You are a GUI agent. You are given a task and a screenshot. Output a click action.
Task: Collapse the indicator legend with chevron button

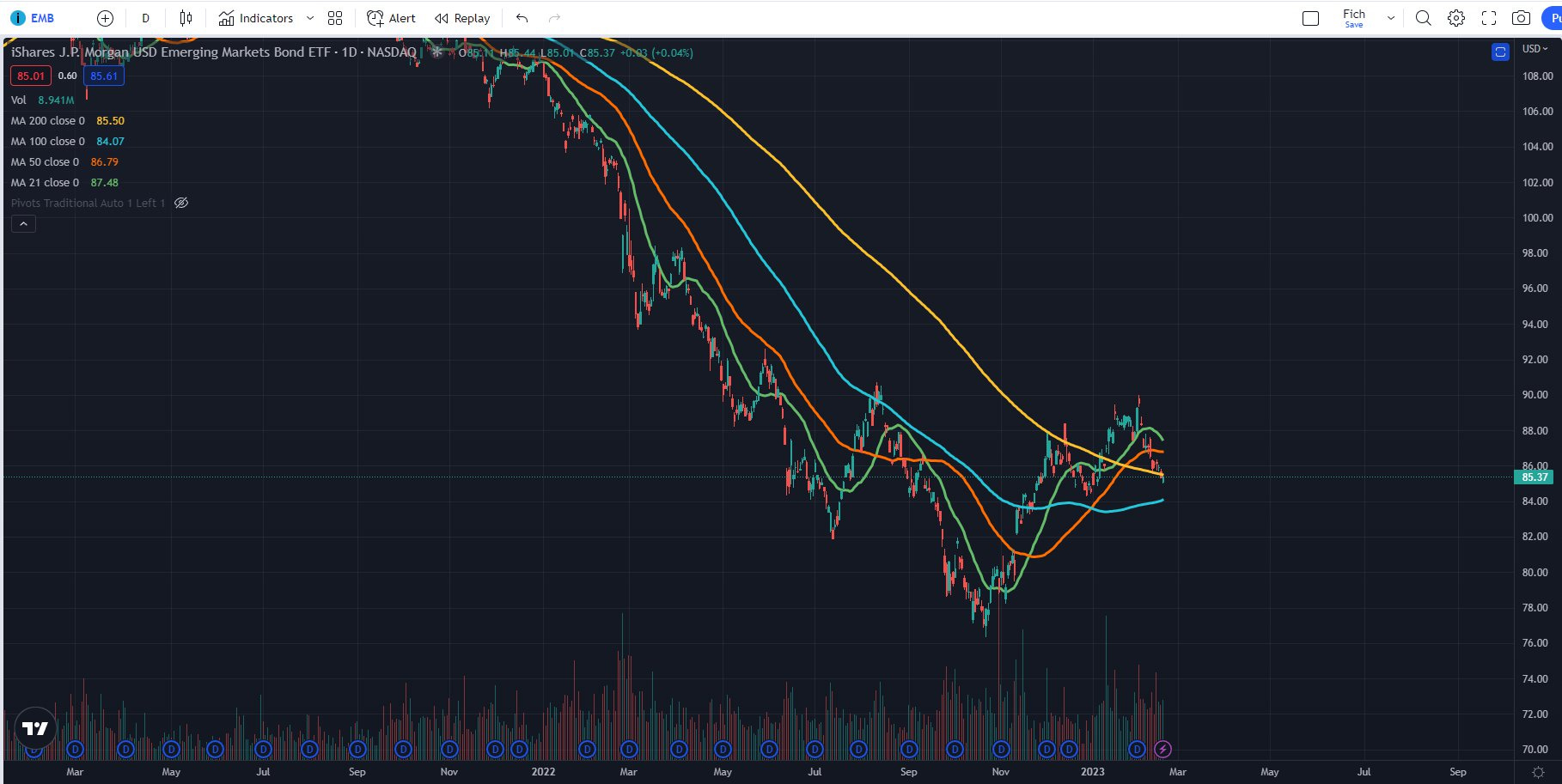(23, 224)
